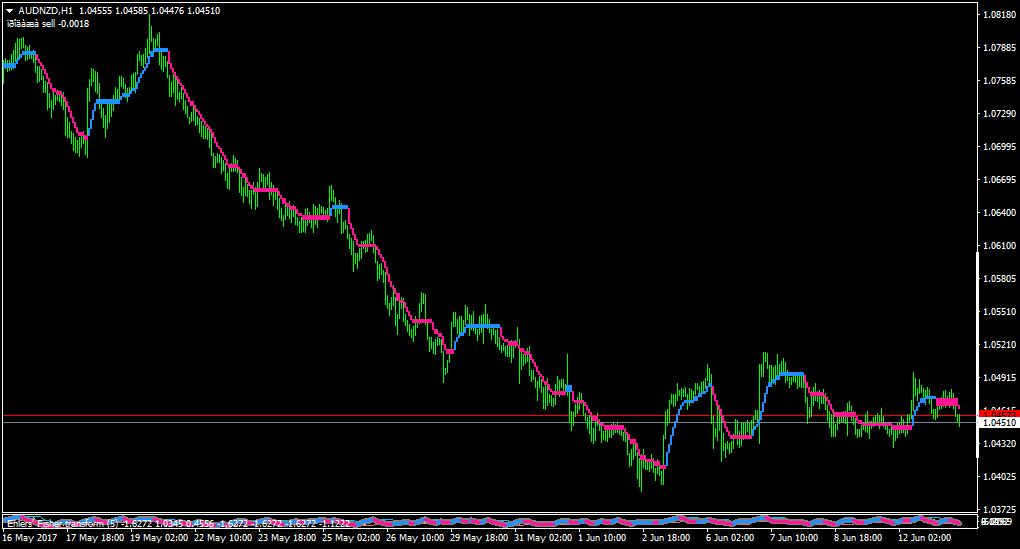This screenshot has width=1020, height=549.
Task: Click the 1.05805 price scale label
Action: click(x=999, y=278)
